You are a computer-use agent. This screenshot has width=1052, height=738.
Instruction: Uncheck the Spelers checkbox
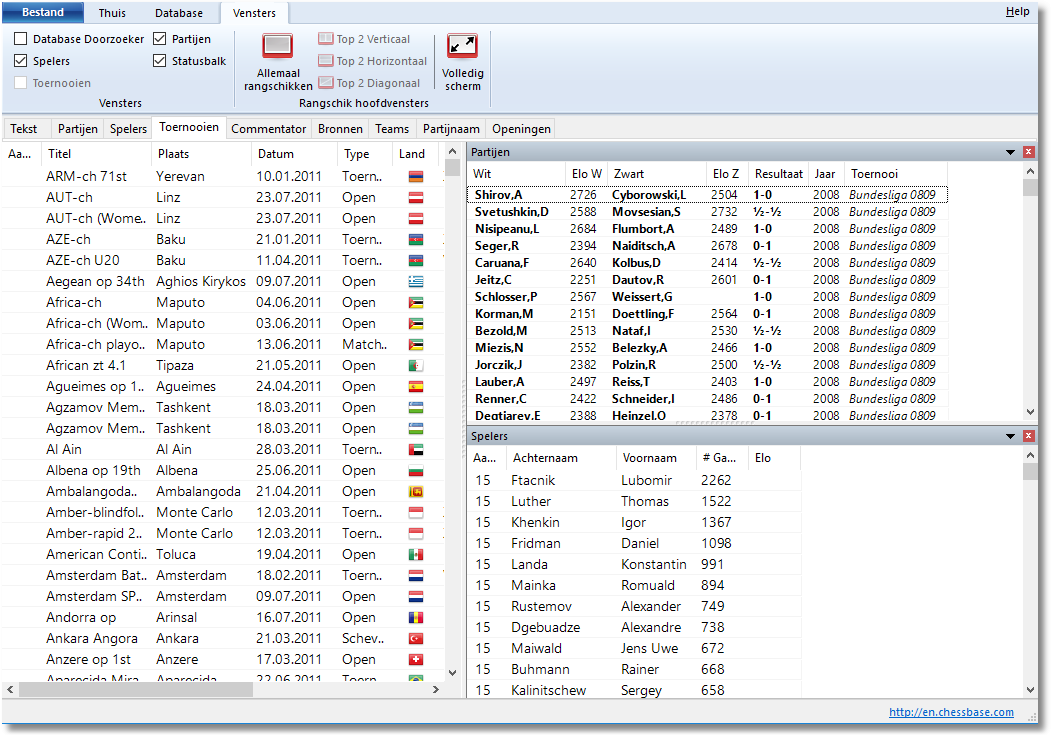click(21, 61)
